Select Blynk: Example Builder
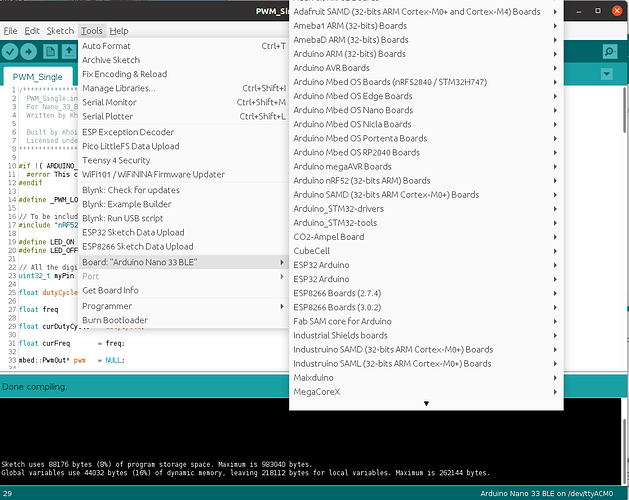 pos(184,204)
